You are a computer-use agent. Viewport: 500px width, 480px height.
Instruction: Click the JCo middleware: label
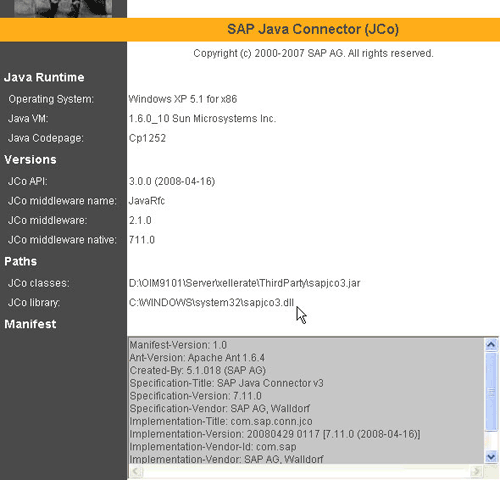(48, 220)
